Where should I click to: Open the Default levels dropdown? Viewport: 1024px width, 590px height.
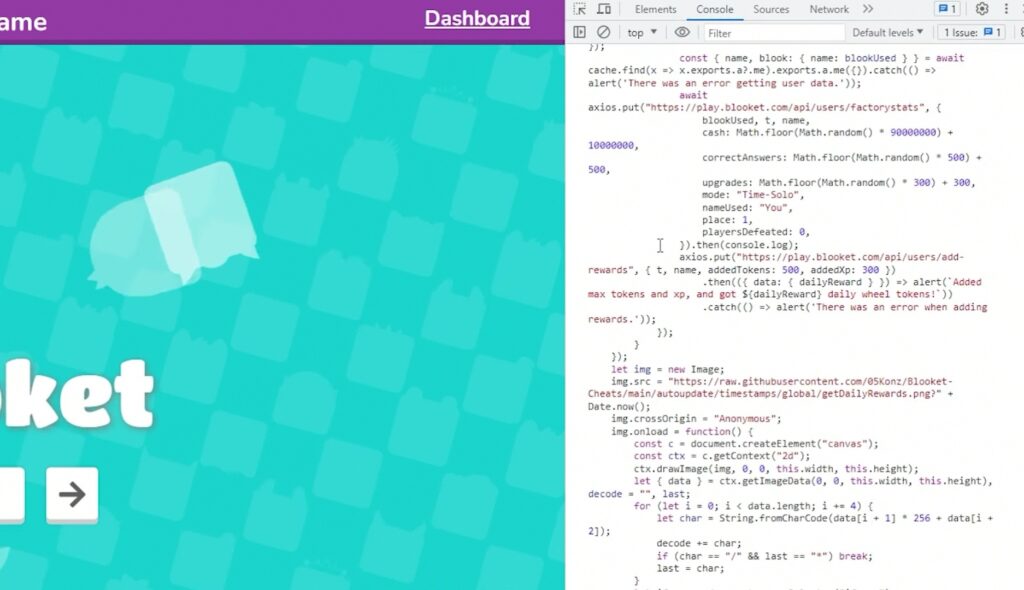click(x=888, y=32)
